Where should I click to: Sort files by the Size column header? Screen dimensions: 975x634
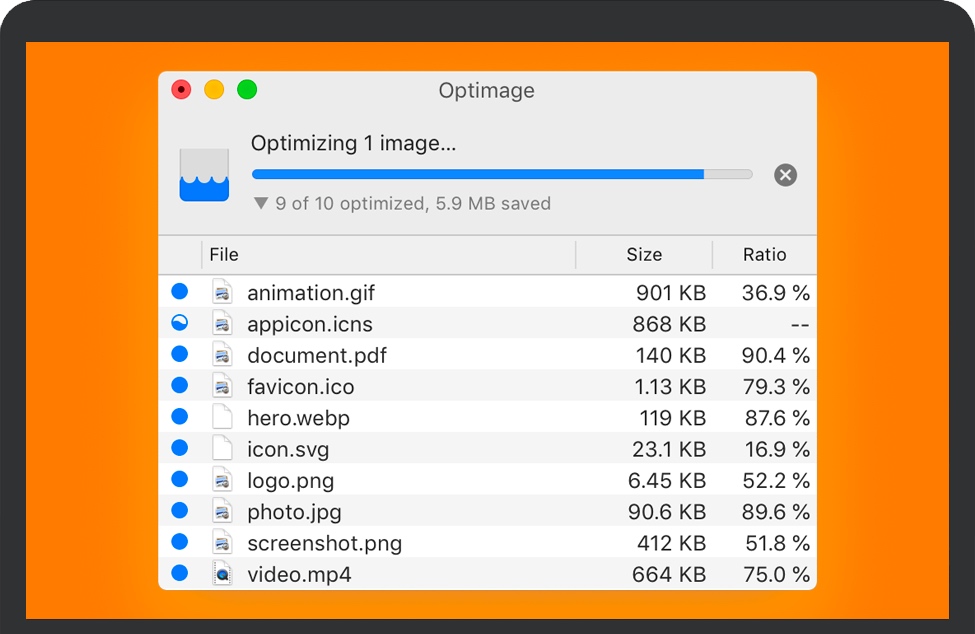click(x=643, y=255)
